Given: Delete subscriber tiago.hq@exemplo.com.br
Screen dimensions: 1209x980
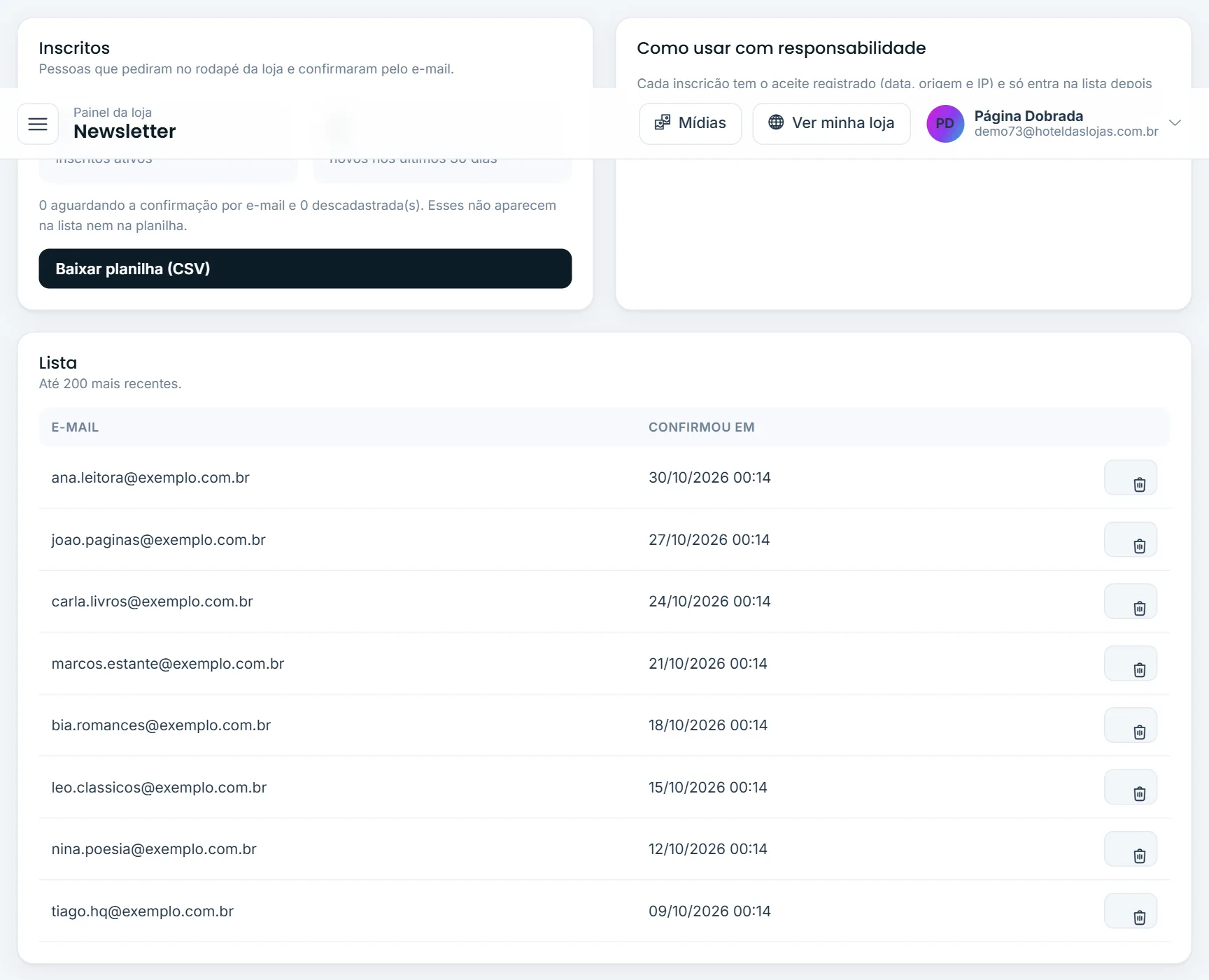Looking at the screenshot, I should [1130, 911].
